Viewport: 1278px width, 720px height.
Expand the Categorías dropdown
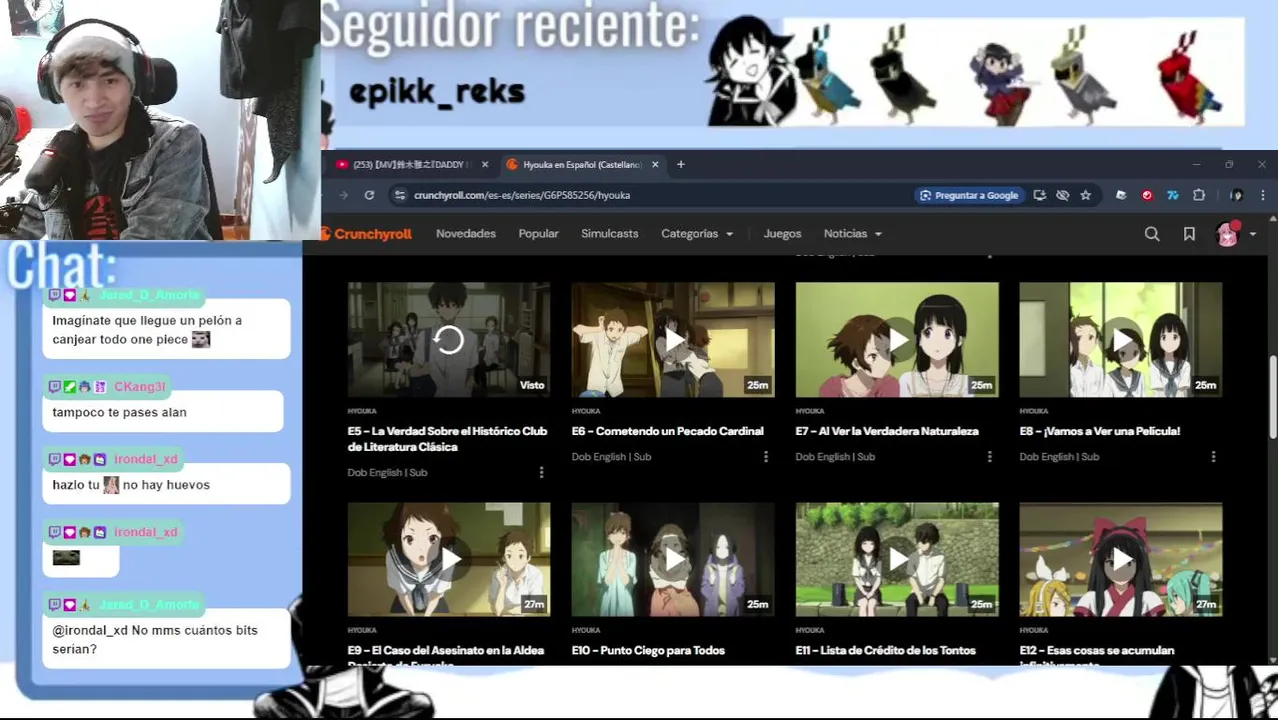click(x=697, y=233)
